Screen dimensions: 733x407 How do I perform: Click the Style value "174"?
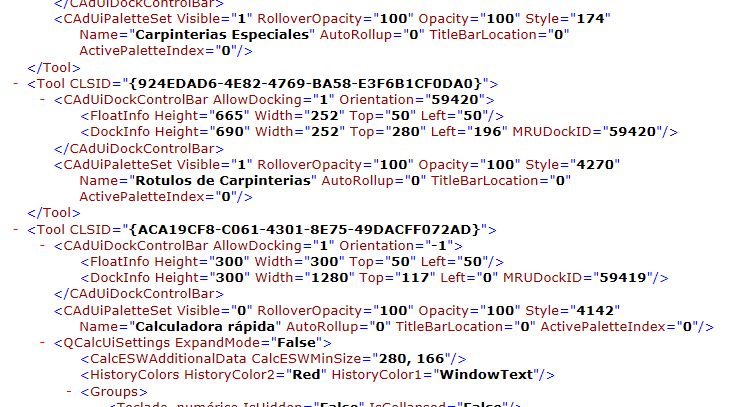point(590,19)
